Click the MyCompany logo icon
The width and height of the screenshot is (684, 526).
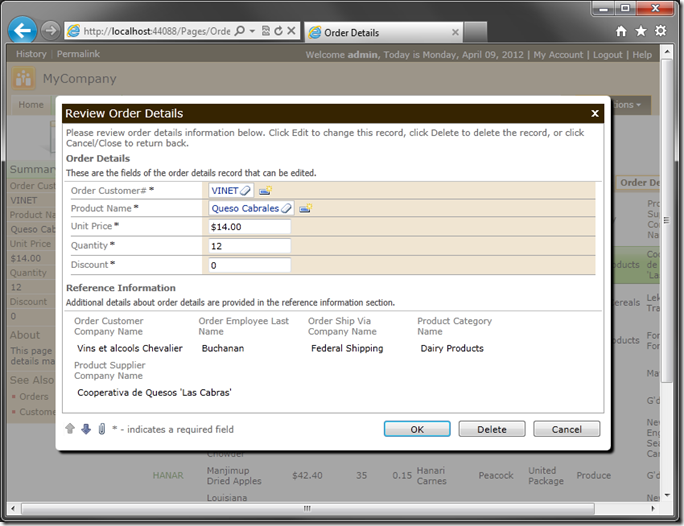pyautogui.click(x=23, y=79)
